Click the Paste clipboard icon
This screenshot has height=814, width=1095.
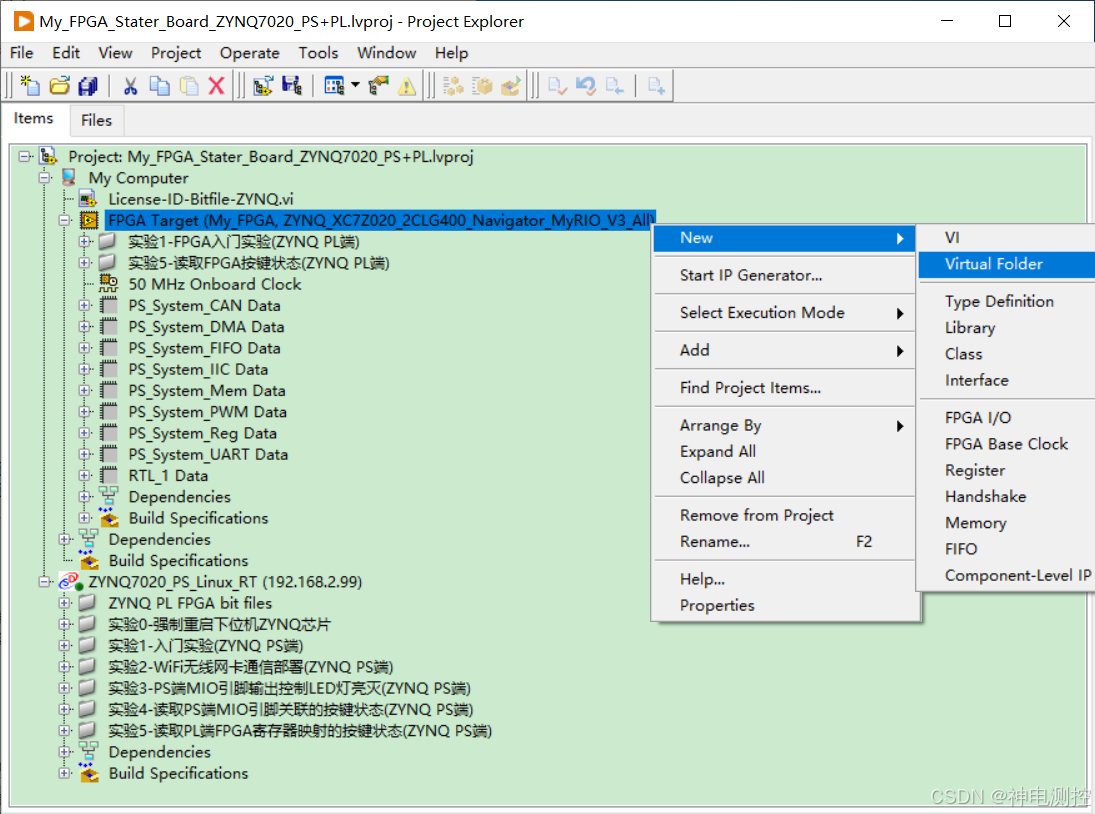click(189, 85)
